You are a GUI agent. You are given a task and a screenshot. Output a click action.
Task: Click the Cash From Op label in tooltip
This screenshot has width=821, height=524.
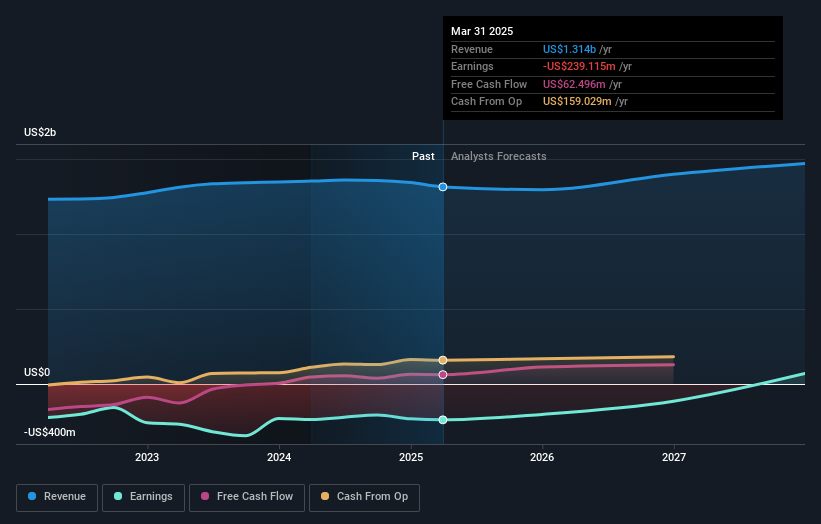point(486,102)
